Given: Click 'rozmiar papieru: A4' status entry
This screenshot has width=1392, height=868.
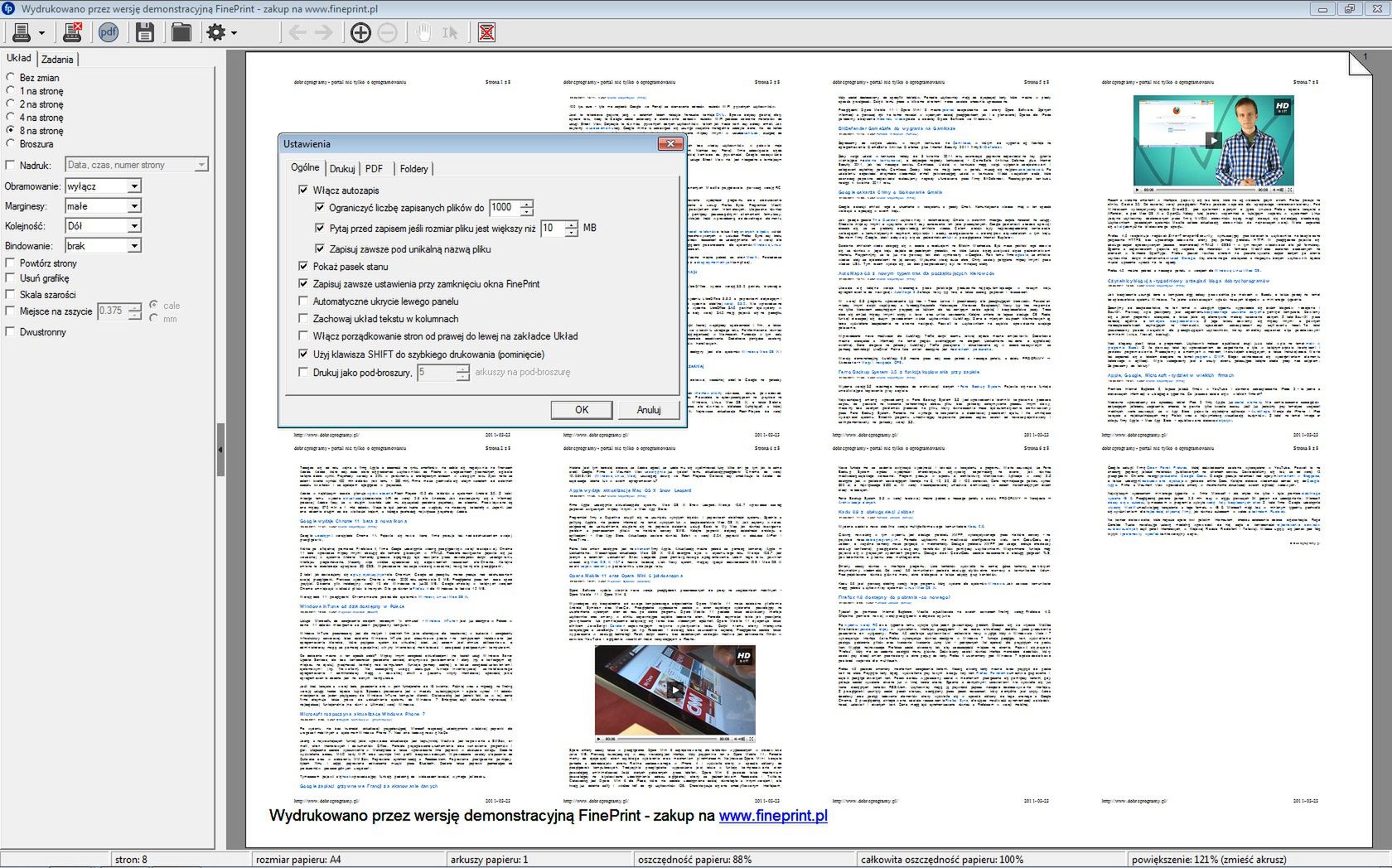Looking at the screenshot, I should pyautogui.click(x=298, y=860).
